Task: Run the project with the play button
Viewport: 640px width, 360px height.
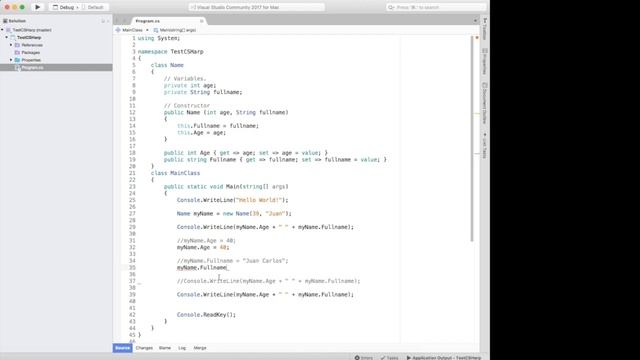Action: pos(37,7)
